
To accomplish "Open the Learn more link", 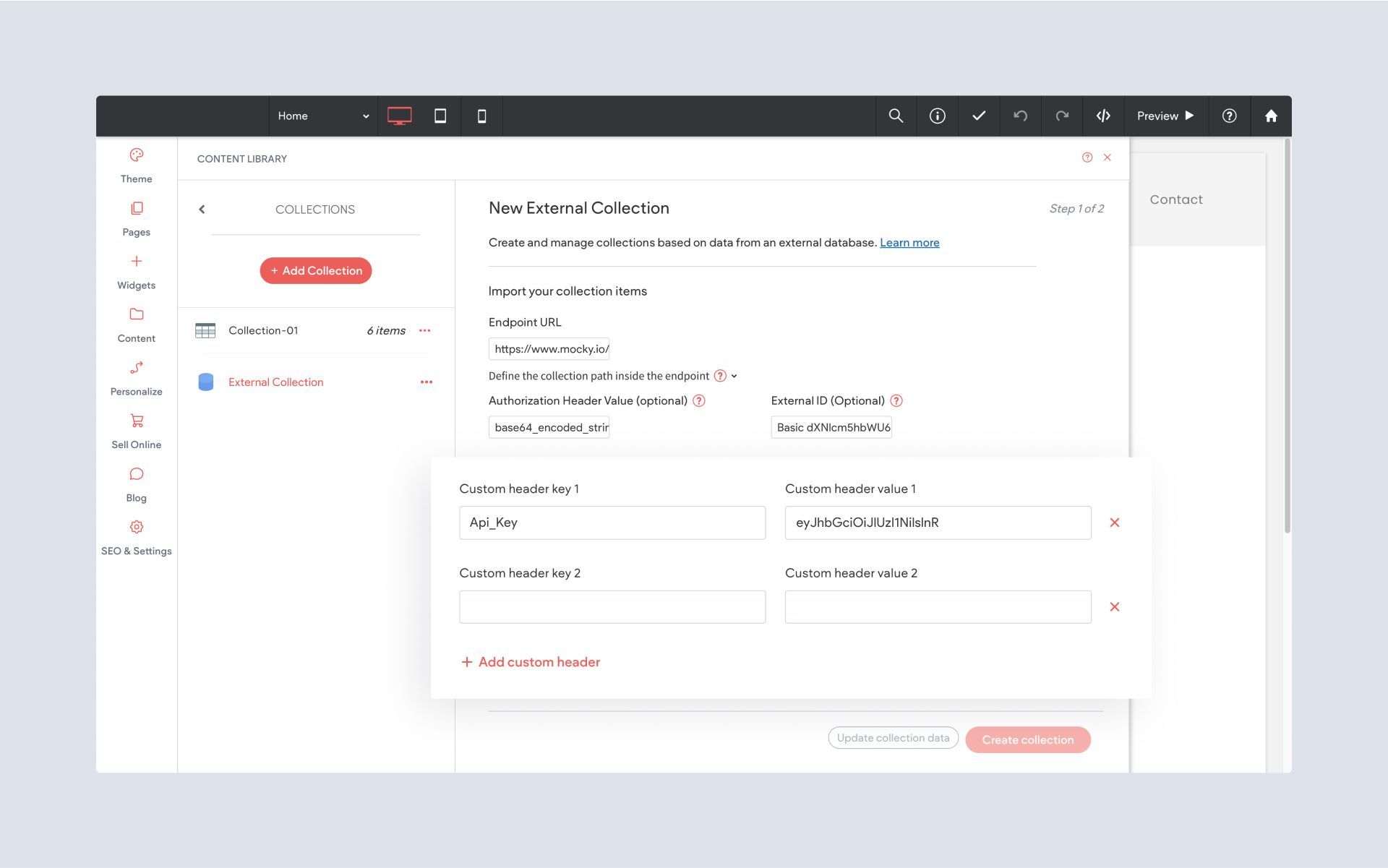I will click(x=909, y=243).
